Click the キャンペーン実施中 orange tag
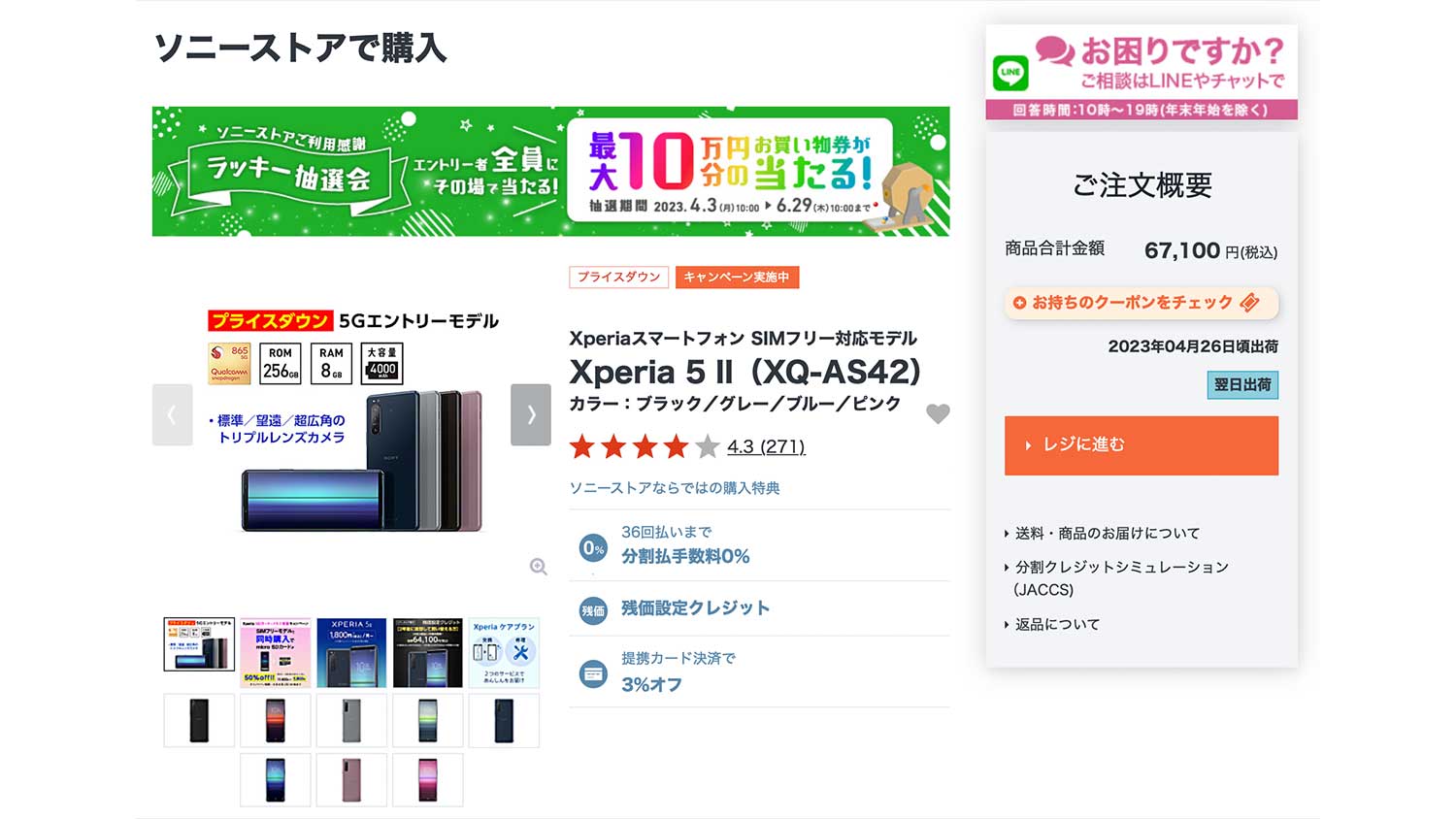This screenshot has width=1456, height=819. coord(737,278)
